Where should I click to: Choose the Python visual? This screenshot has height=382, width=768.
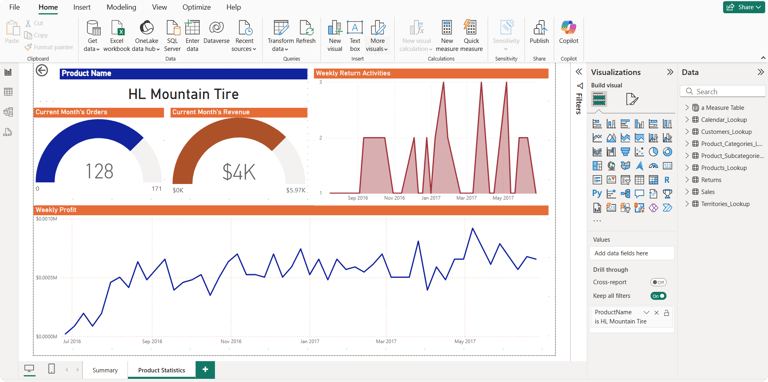point(597,194)
